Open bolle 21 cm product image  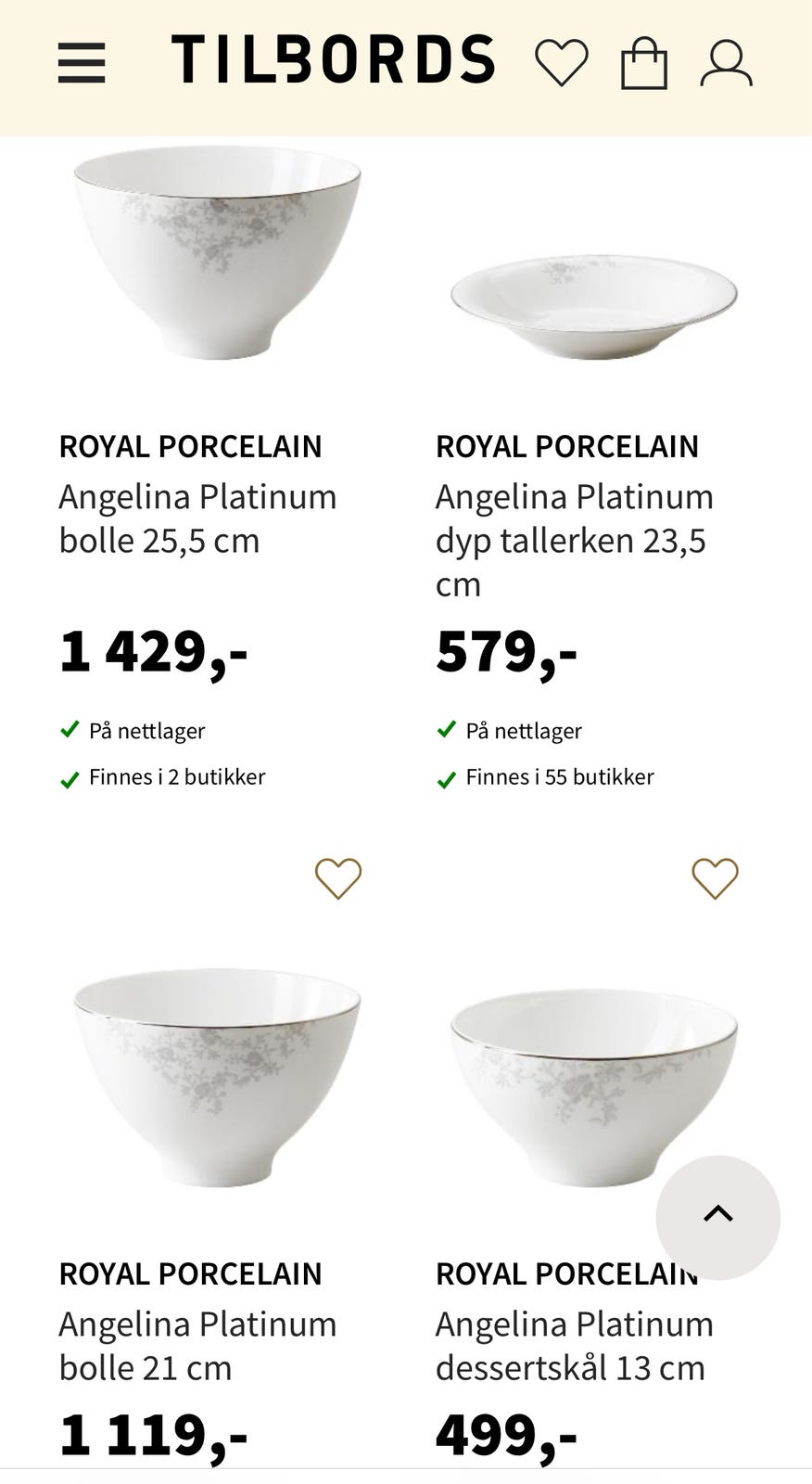pyautogui.click(x=217, y=1076)
